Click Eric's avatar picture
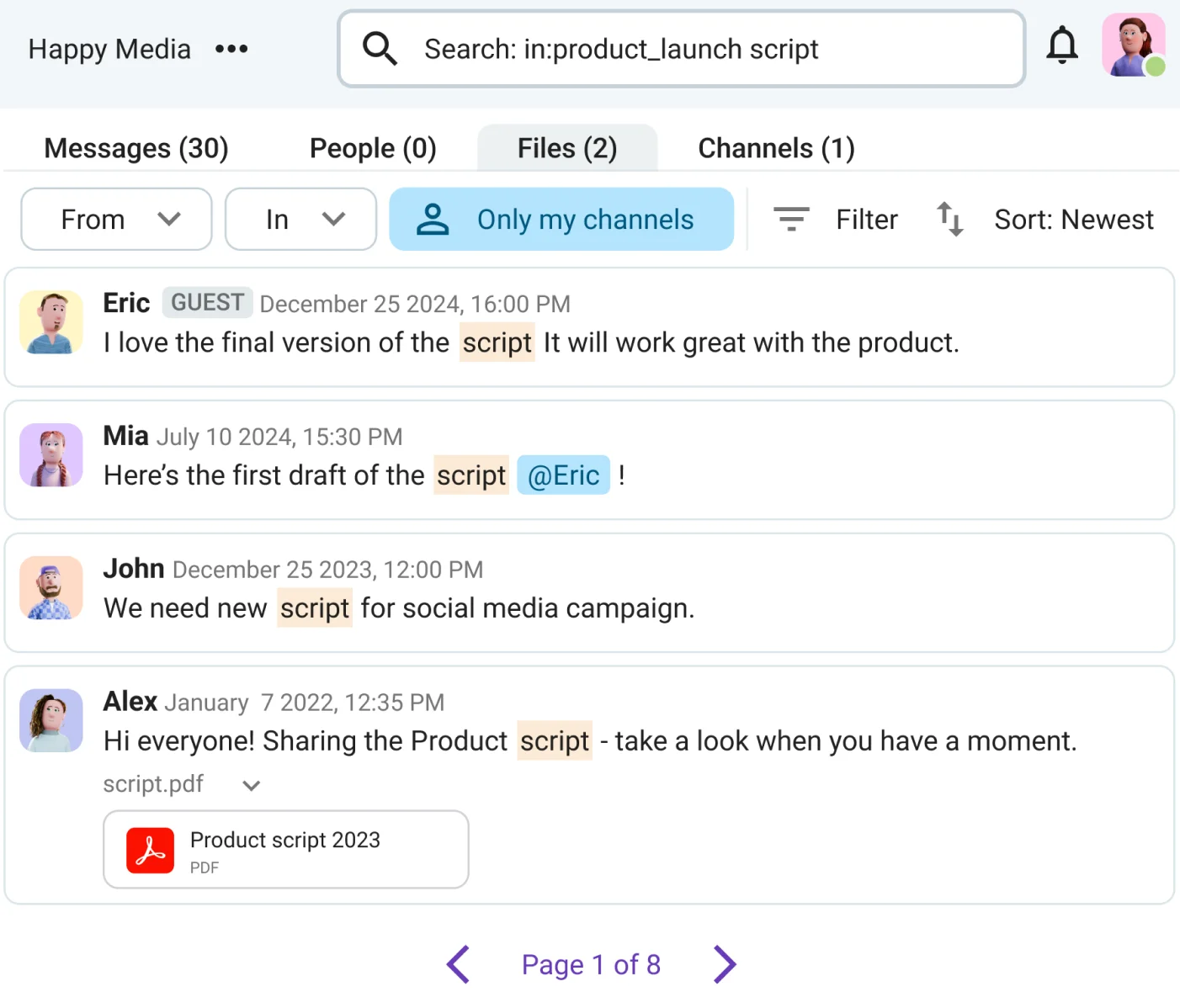 (50, 322)
